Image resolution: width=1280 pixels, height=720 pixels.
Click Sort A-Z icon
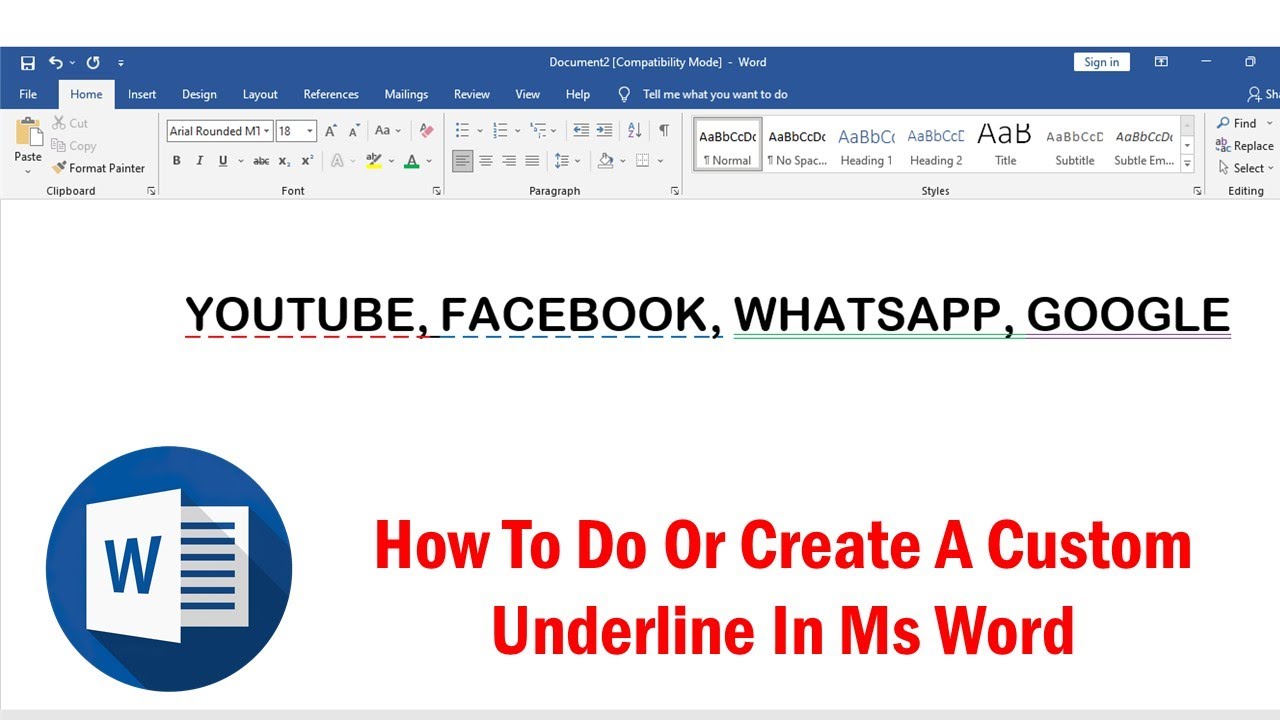pyautogui.click(x=634, y=131)
